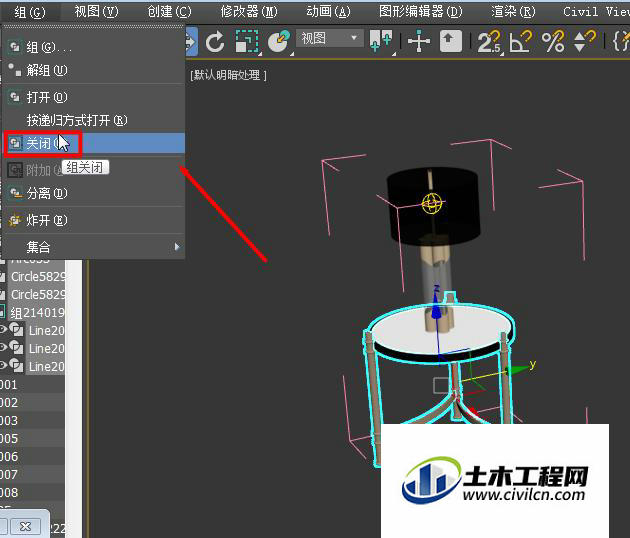Select the row ending in 008
630x538 pixels.
(x=32, y=493)
